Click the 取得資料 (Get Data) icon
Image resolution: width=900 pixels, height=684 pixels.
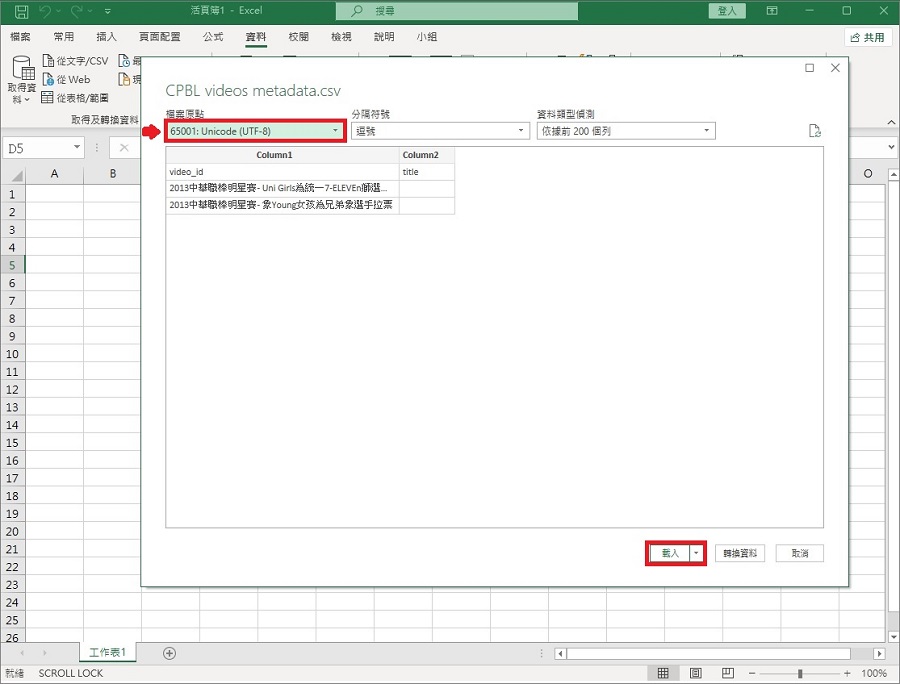point(23,68)
